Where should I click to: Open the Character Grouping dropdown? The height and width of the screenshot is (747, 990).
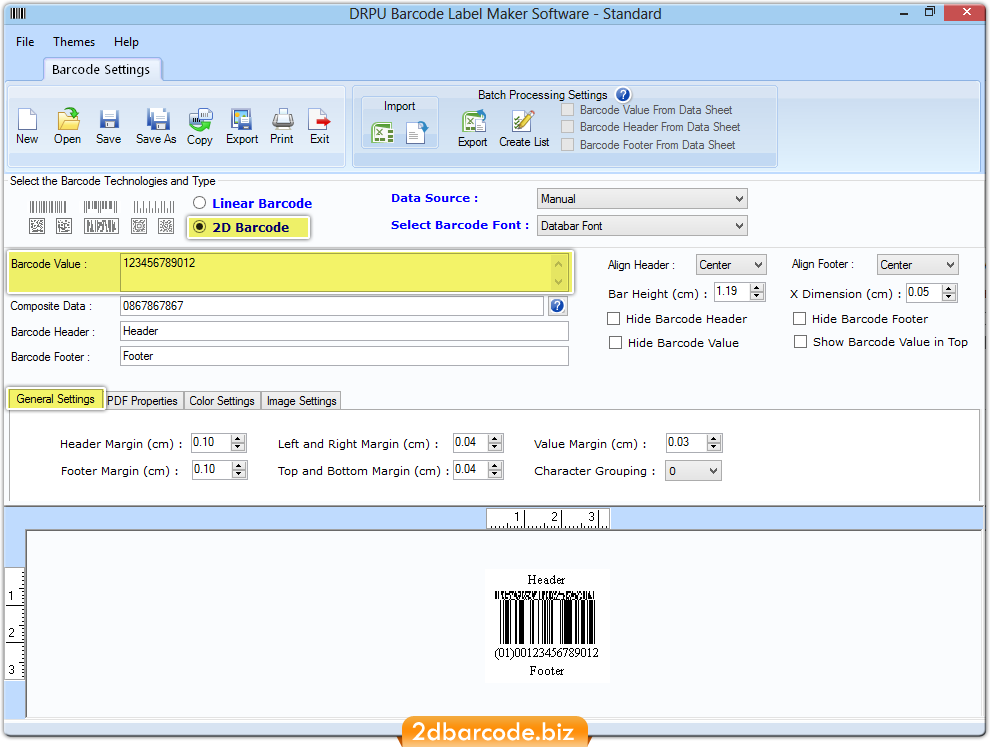(693, 471)
